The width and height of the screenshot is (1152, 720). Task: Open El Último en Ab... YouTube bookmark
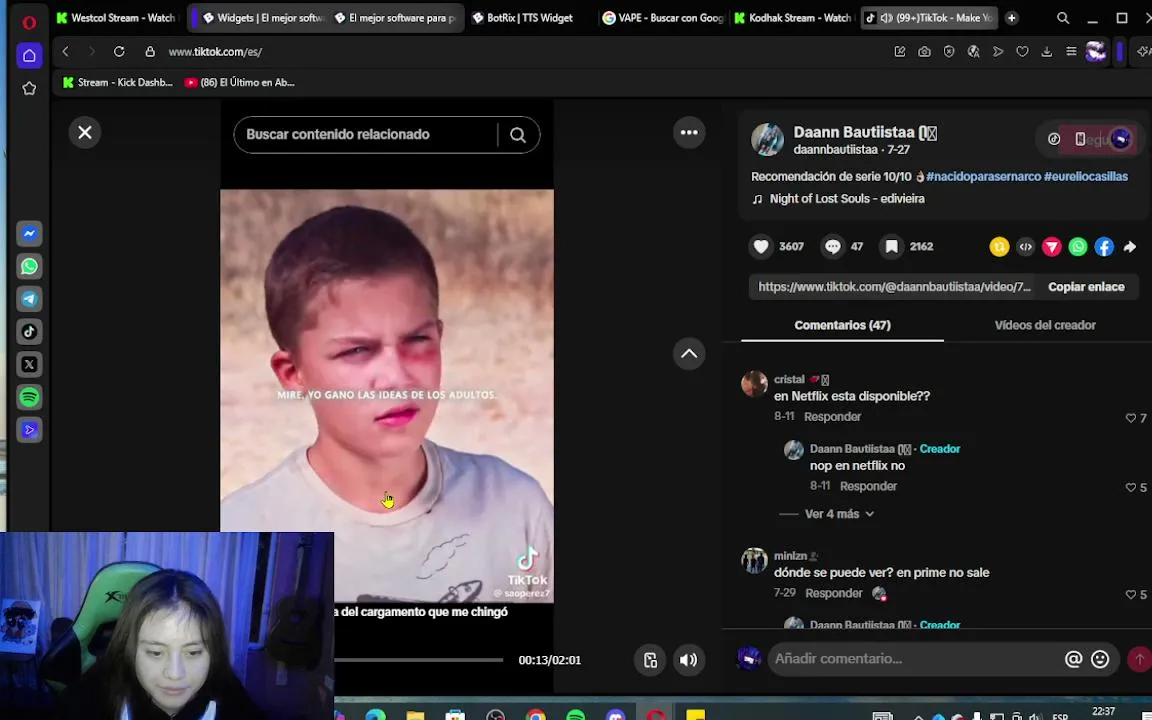pyautogui.click(x=240, y=82)
